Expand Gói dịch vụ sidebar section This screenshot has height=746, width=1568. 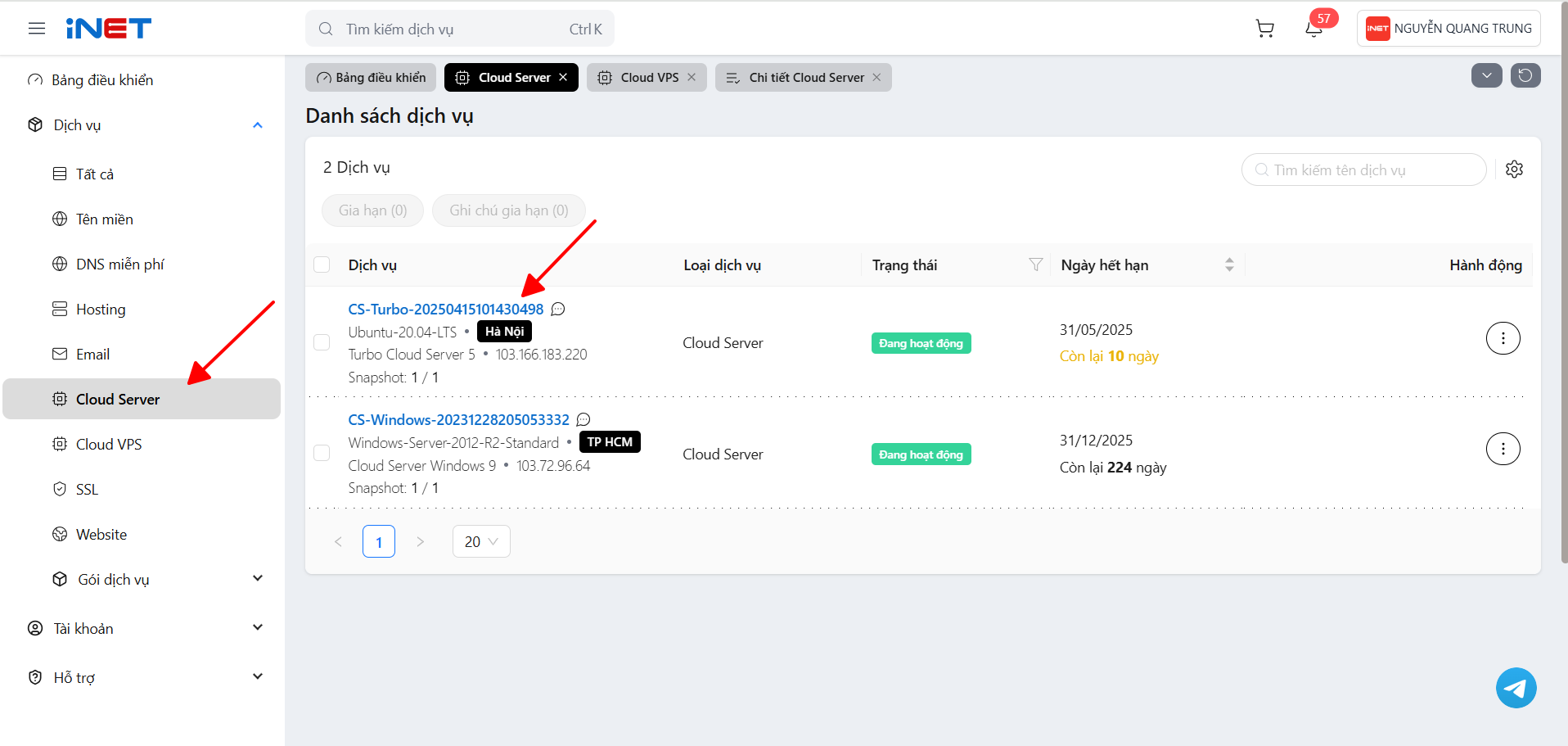[258, 578]
